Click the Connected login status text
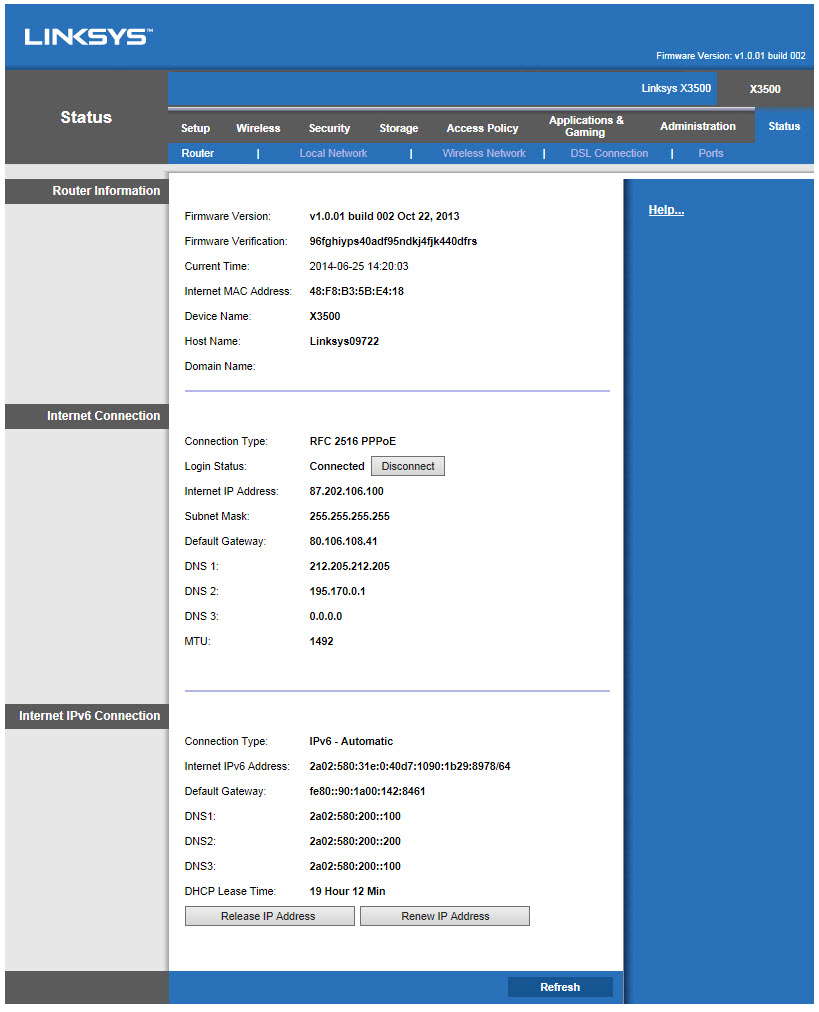 tap(337, 466)
